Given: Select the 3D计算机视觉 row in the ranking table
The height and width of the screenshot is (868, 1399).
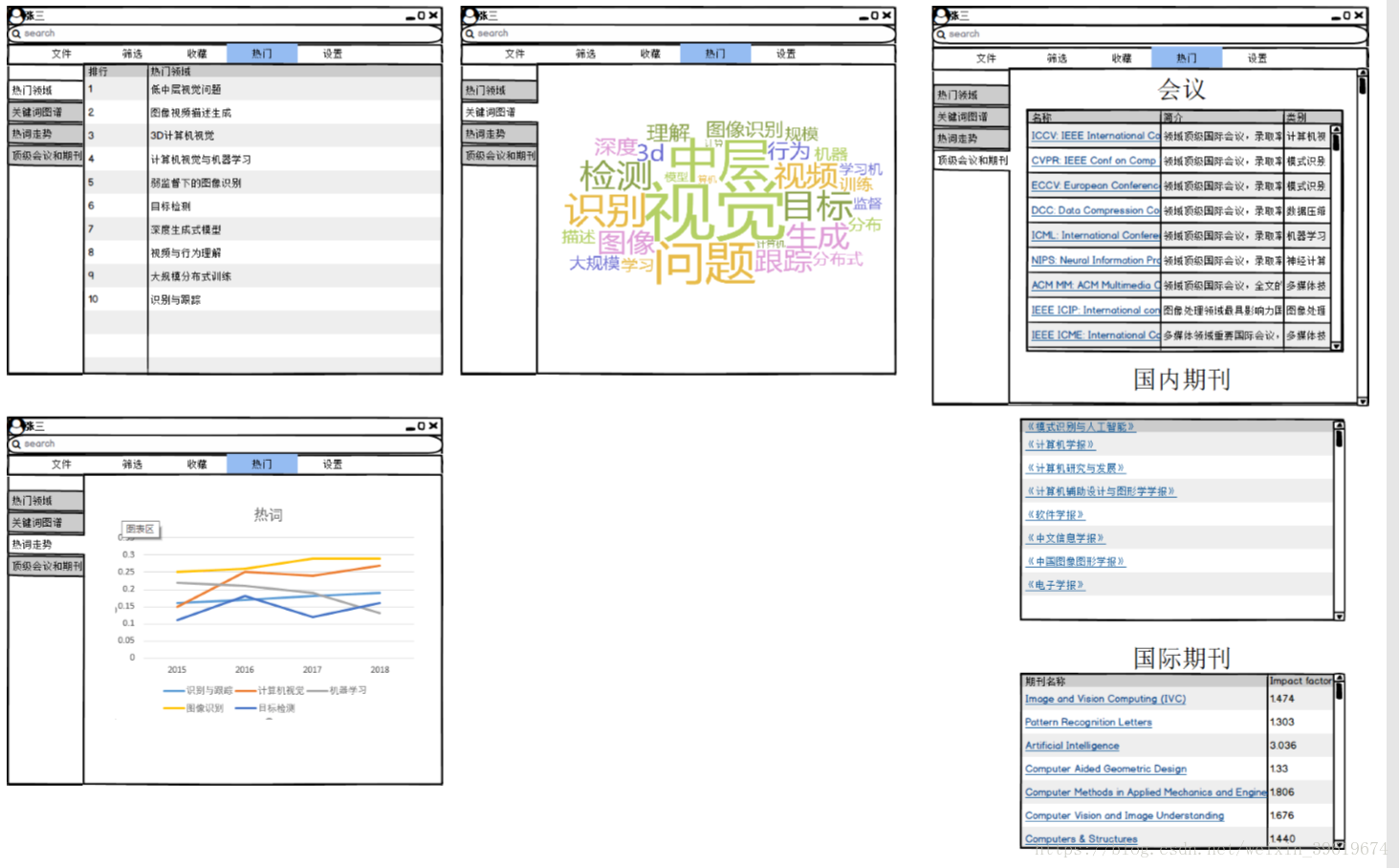Looking at the screenshot, I should click(x=263, y=136).
